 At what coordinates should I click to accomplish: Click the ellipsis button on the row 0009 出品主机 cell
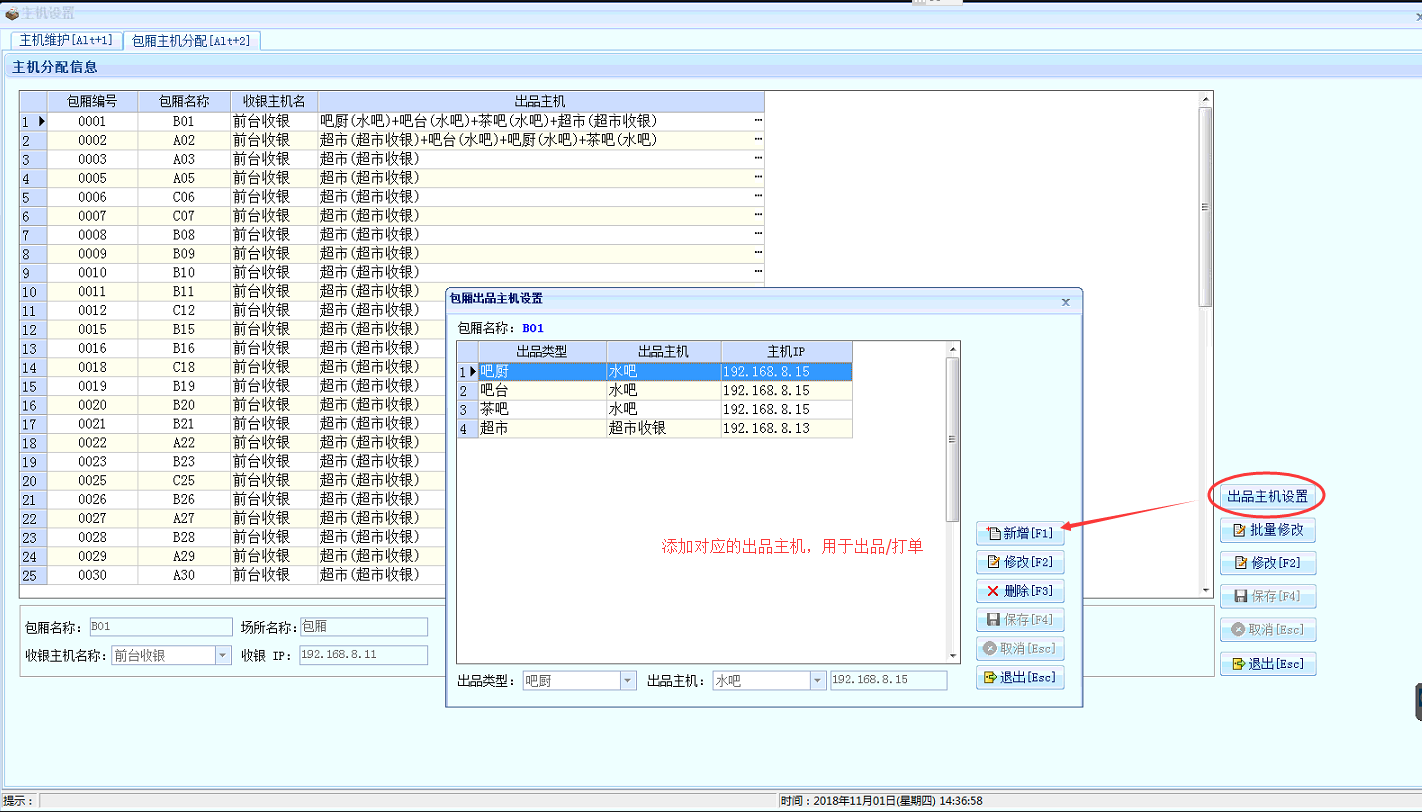click(758, 254)
